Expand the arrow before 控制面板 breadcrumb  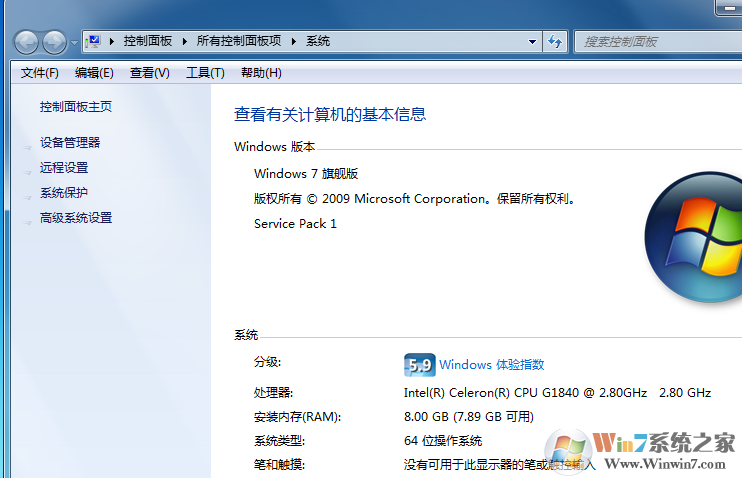112,42
